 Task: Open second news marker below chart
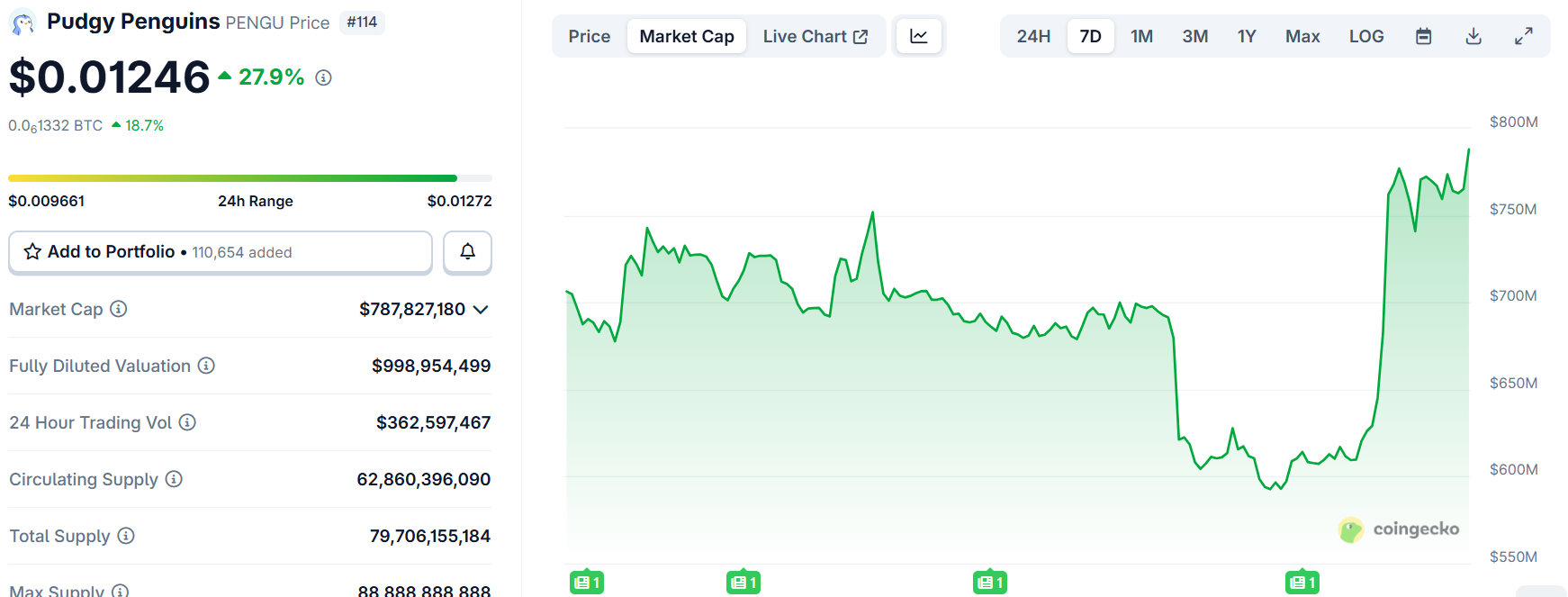pos(743,583)
